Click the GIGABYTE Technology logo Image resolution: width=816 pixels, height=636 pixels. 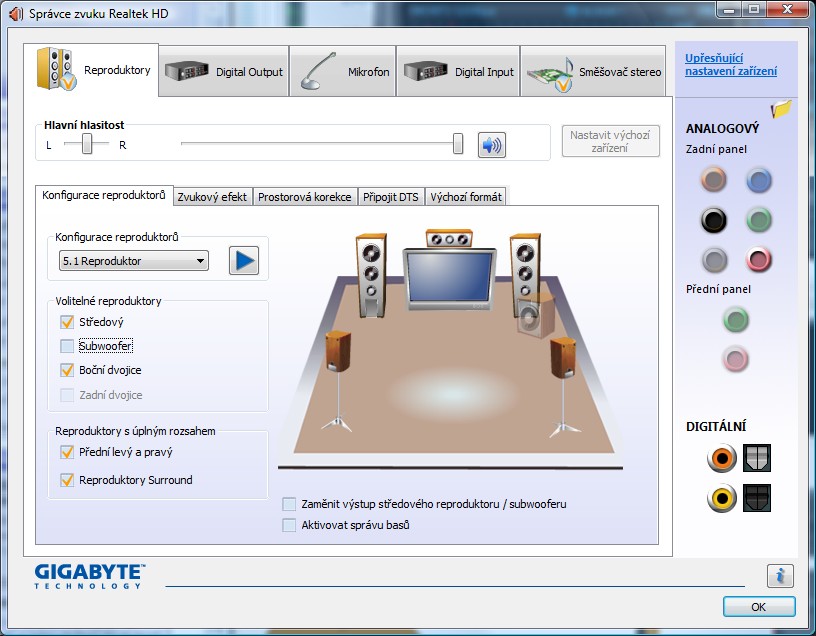click(90, 576)
